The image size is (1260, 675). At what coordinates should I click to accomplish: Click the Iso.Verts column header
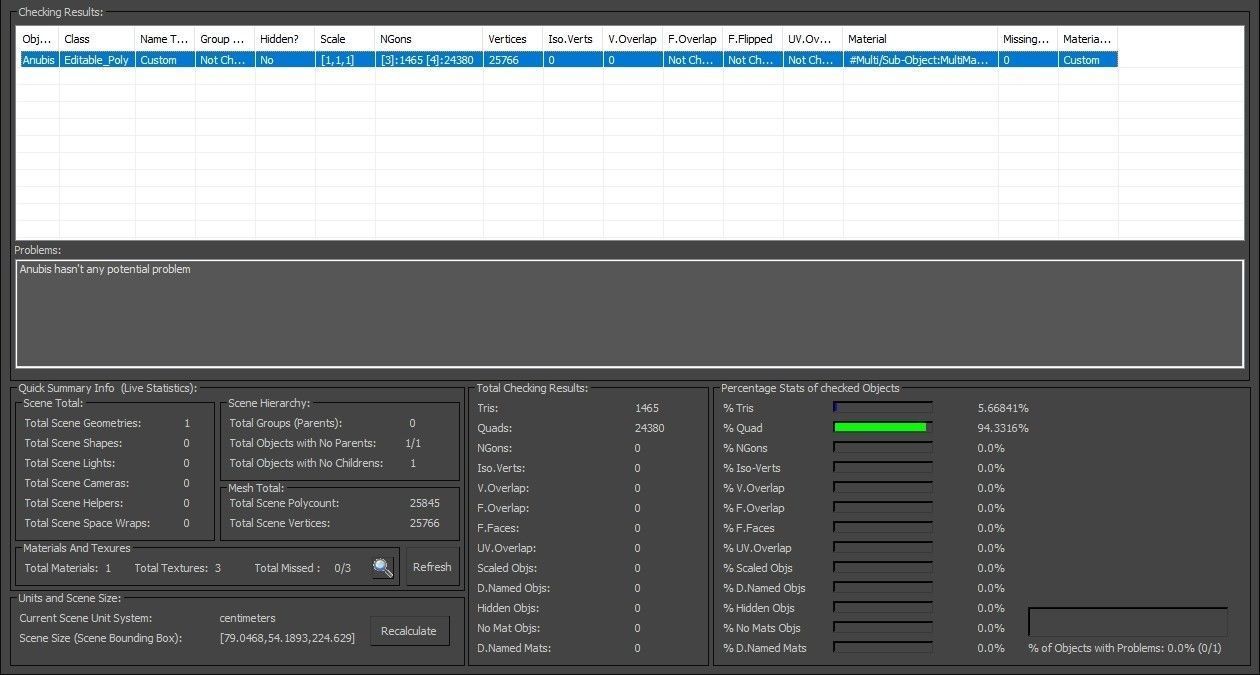point(573,39)
